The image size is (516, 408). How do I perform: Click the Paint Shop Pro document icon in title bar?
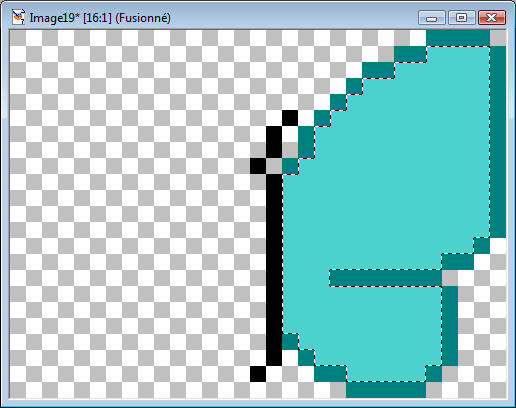18,17
